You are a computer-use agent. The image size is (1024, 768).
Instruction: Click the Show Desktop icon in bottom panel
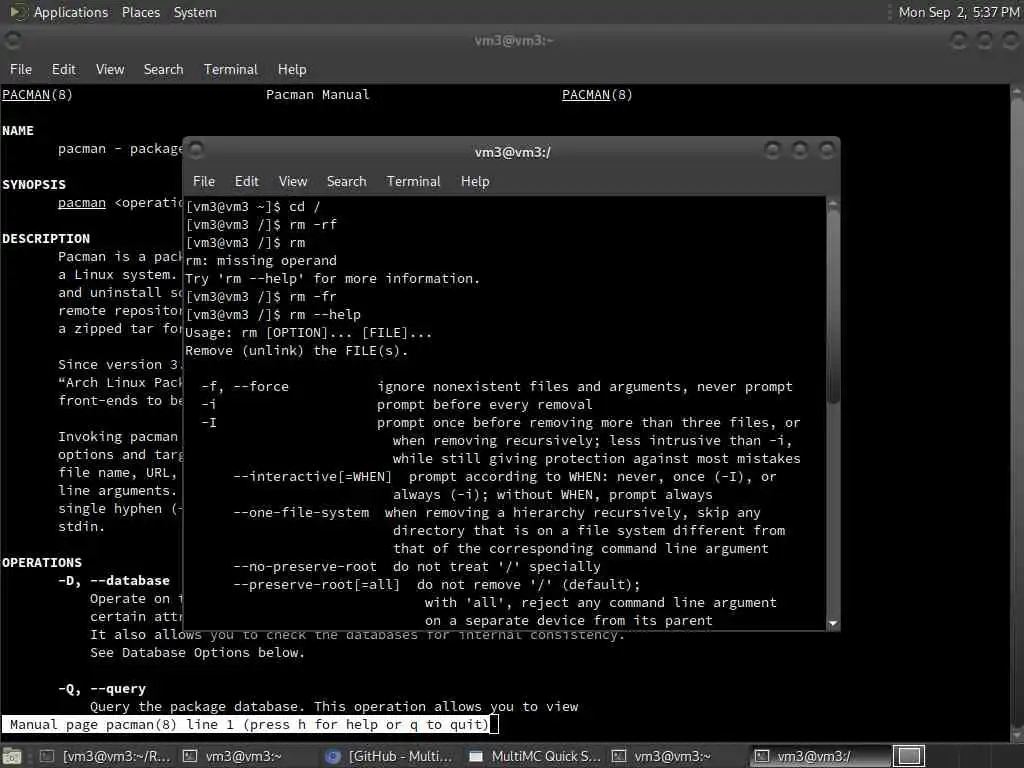(x=12, y=757)
